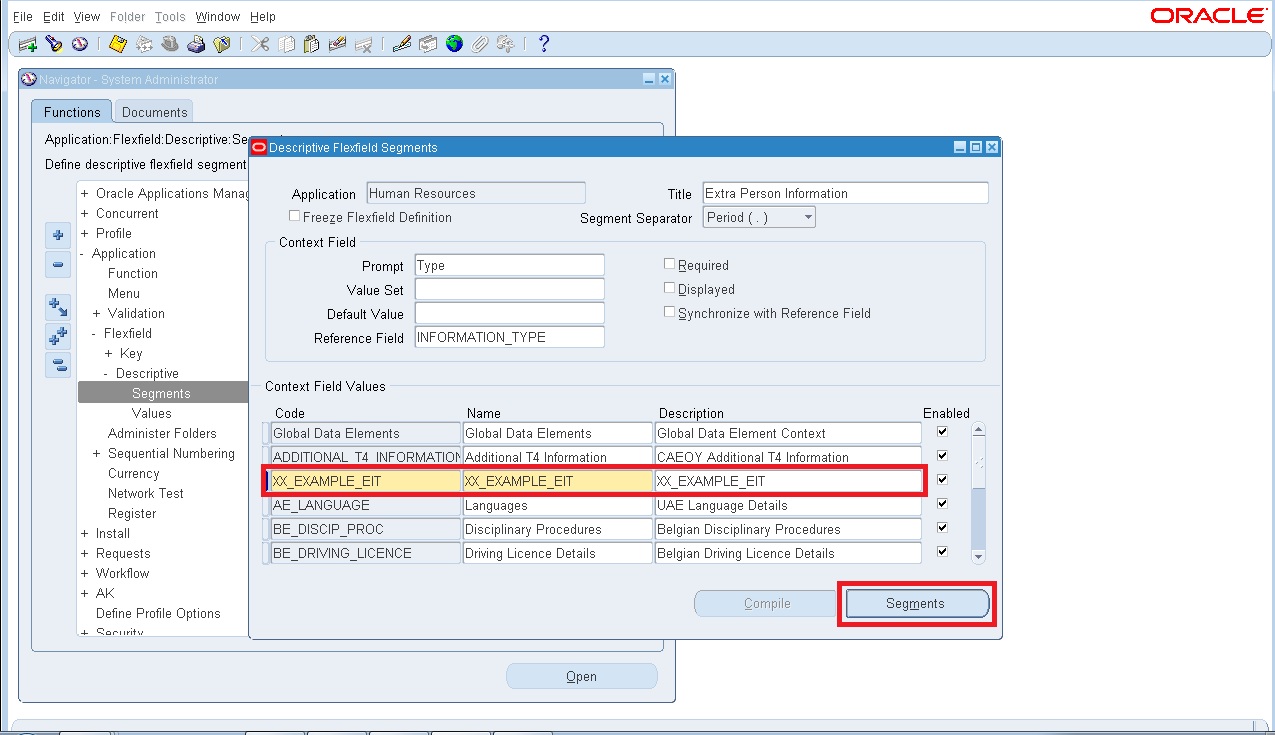Click the Segments button

coord(917,603)
